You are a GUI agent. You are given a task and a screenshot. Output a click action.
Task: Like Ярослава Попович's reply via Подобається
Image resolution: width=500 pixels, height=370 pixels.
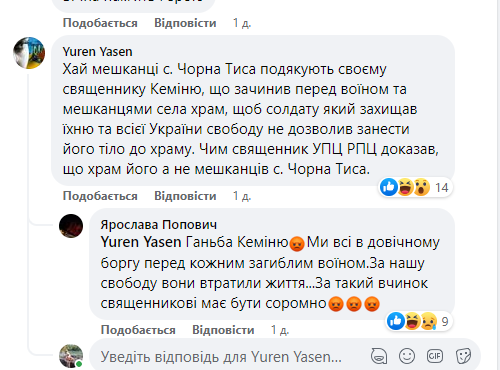(138, 330)
